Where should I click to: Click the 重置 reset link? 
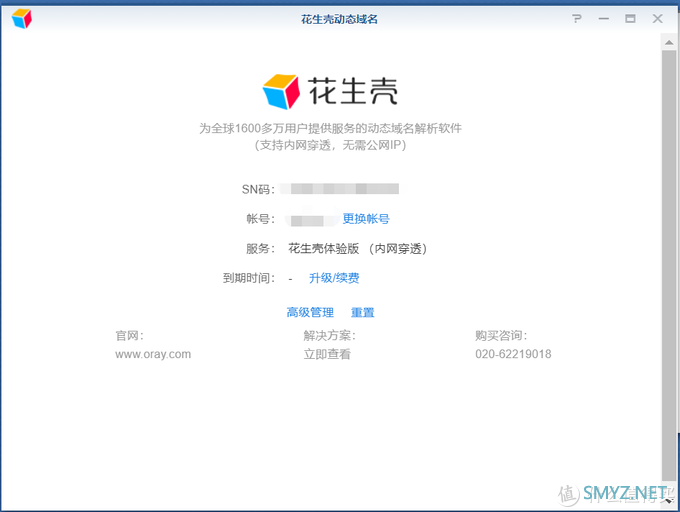363,312
